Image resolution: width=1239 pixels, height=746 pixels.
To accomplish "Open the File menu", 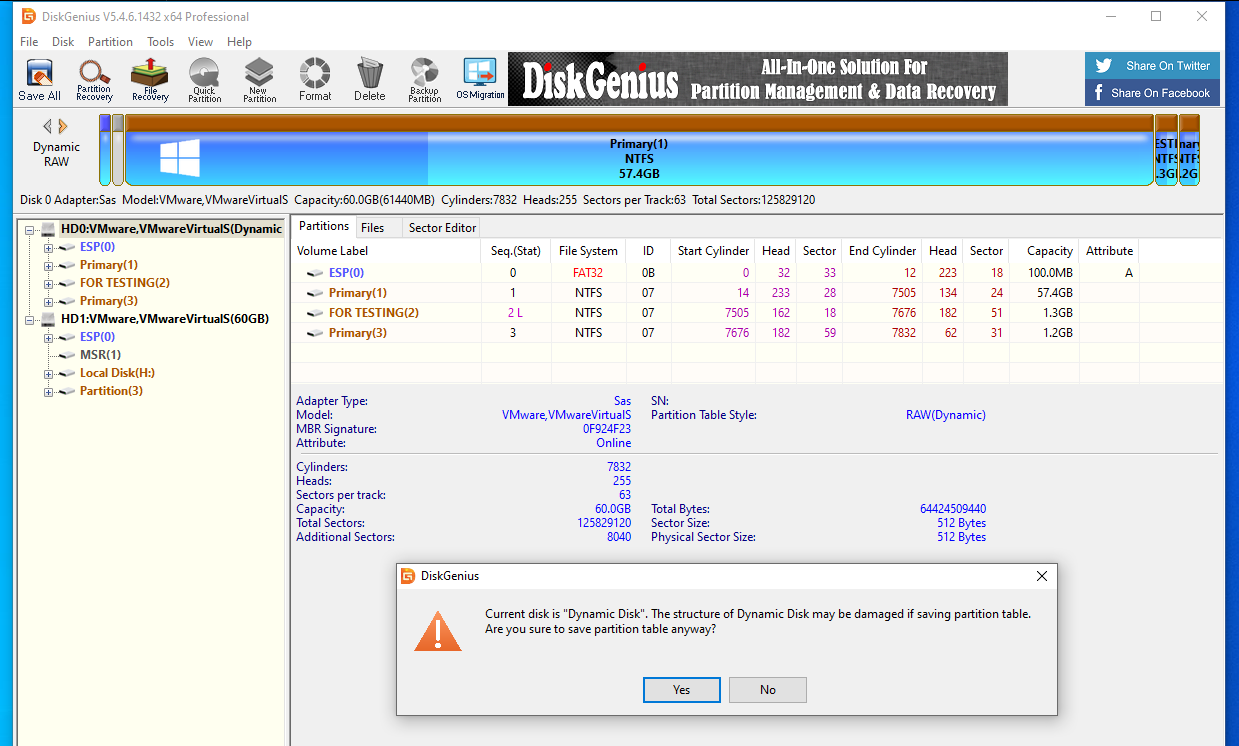I will pos(29,42).
